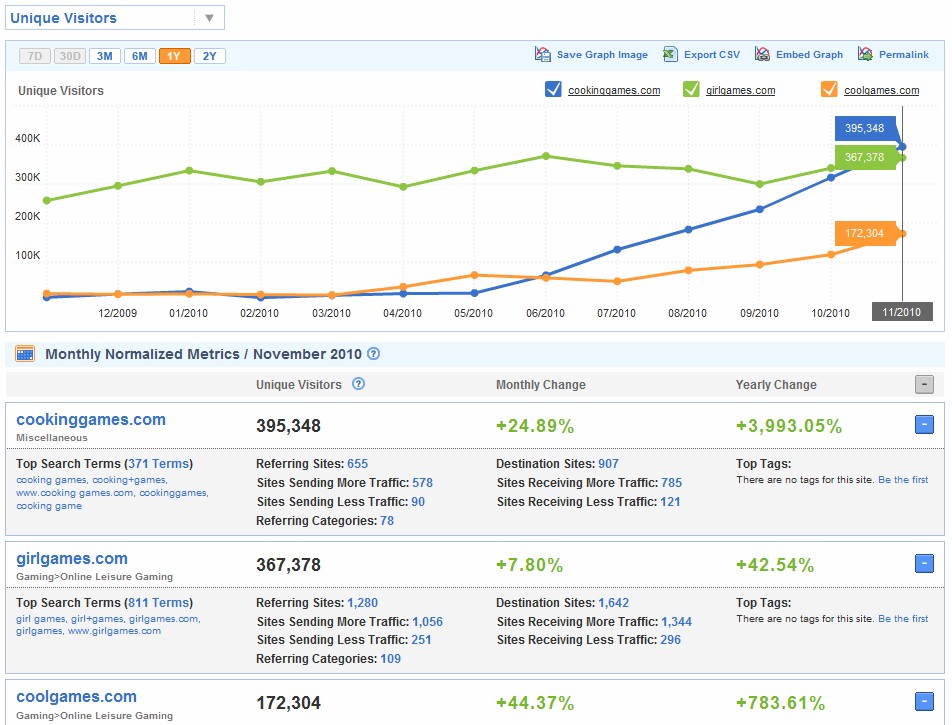
Task: Click the 'www.cooking games.com' search term
Action: tap(75, 493)
